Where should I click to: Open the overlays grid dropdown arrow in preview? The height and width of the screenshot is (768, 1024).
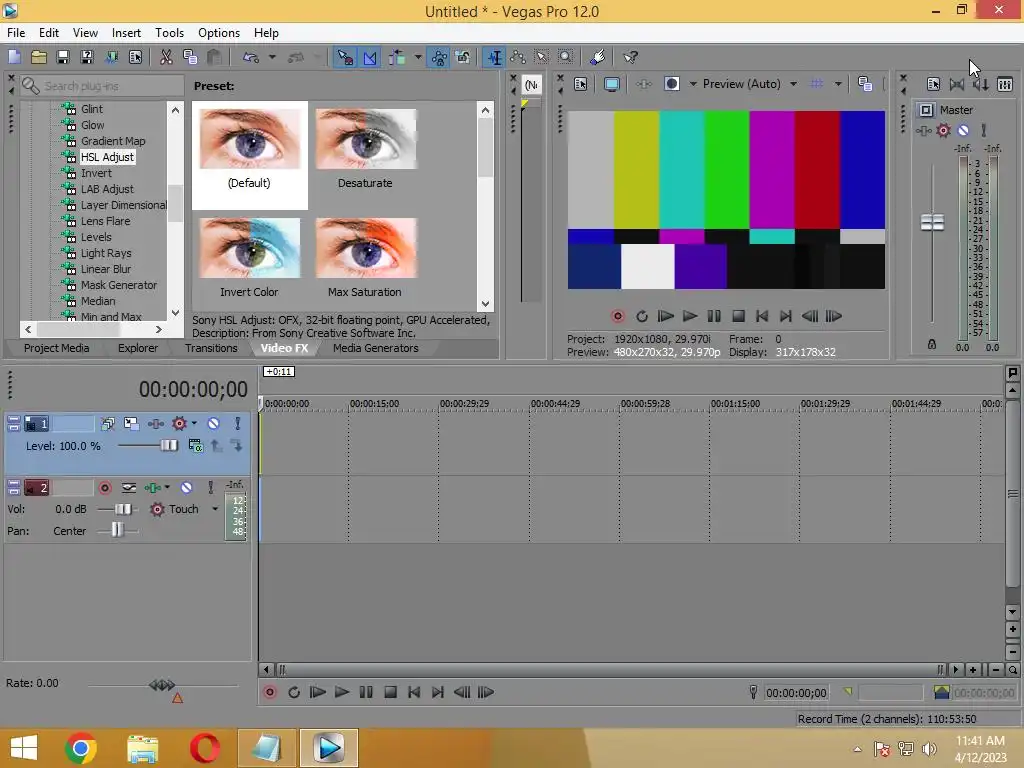click(x=838, y=84)
